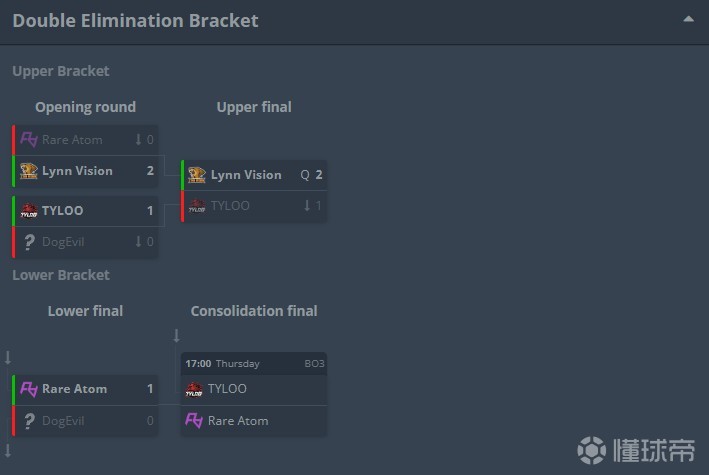Screen dimensions: 709x475
Task: Select Rare Atom in Consolidation final match
Action: click(238, 421)
